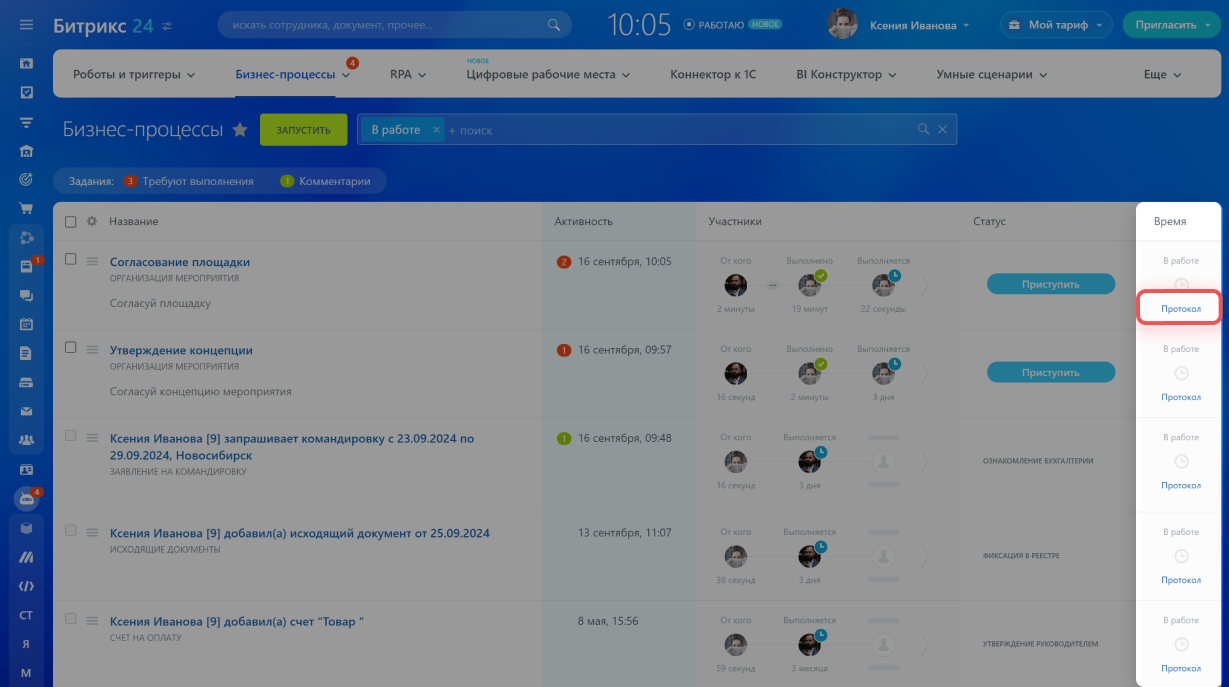Viewport: 1229px width, 687px height.
Task: Open the shopping cart sidebar icon
Action: (x=26, y=209)
